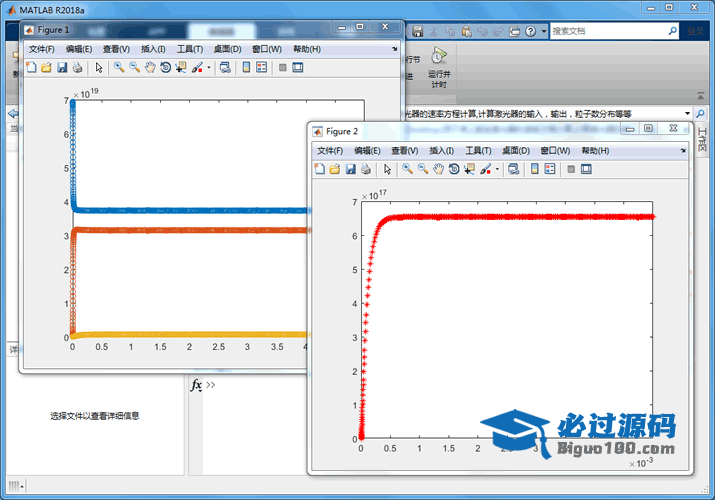Select Brush data tool in Figure 1
The height and width of the screenshot is (500, 715).
(197, 68)
